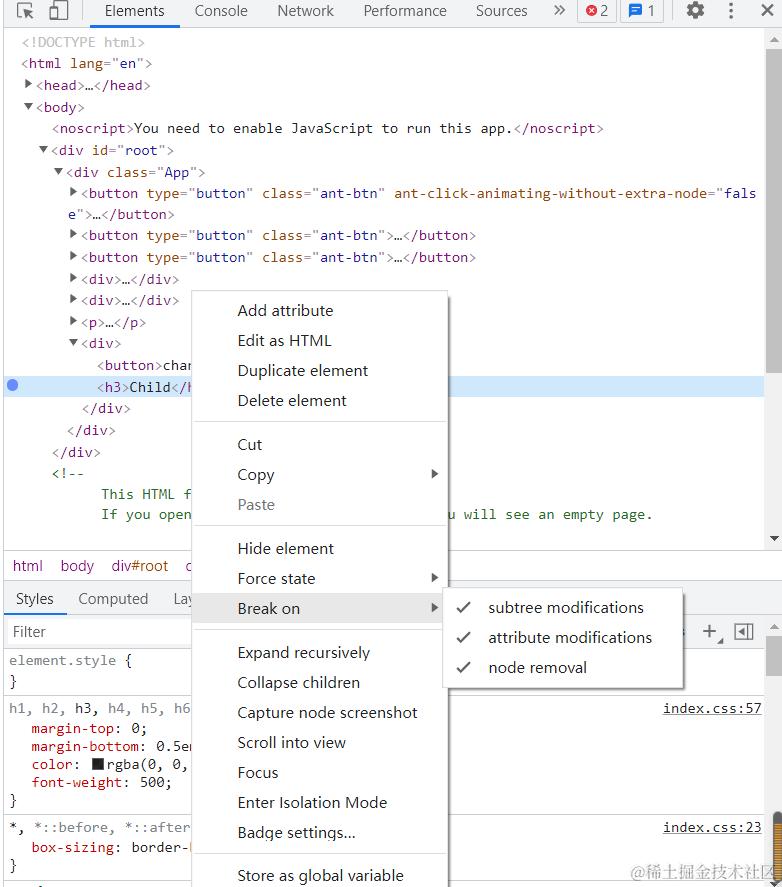Expand the first ant-btn button node
The height and width of the screenshot is (887, 782).
tap(73, 192)
